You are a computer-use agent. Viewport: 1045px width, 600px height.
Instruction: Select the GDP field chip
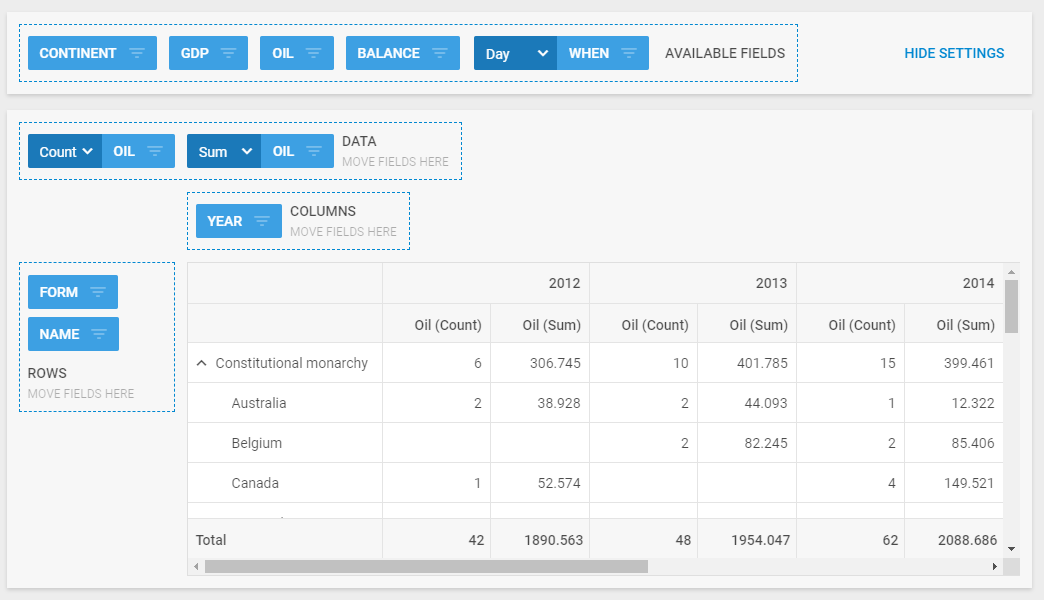pos(209,53)
